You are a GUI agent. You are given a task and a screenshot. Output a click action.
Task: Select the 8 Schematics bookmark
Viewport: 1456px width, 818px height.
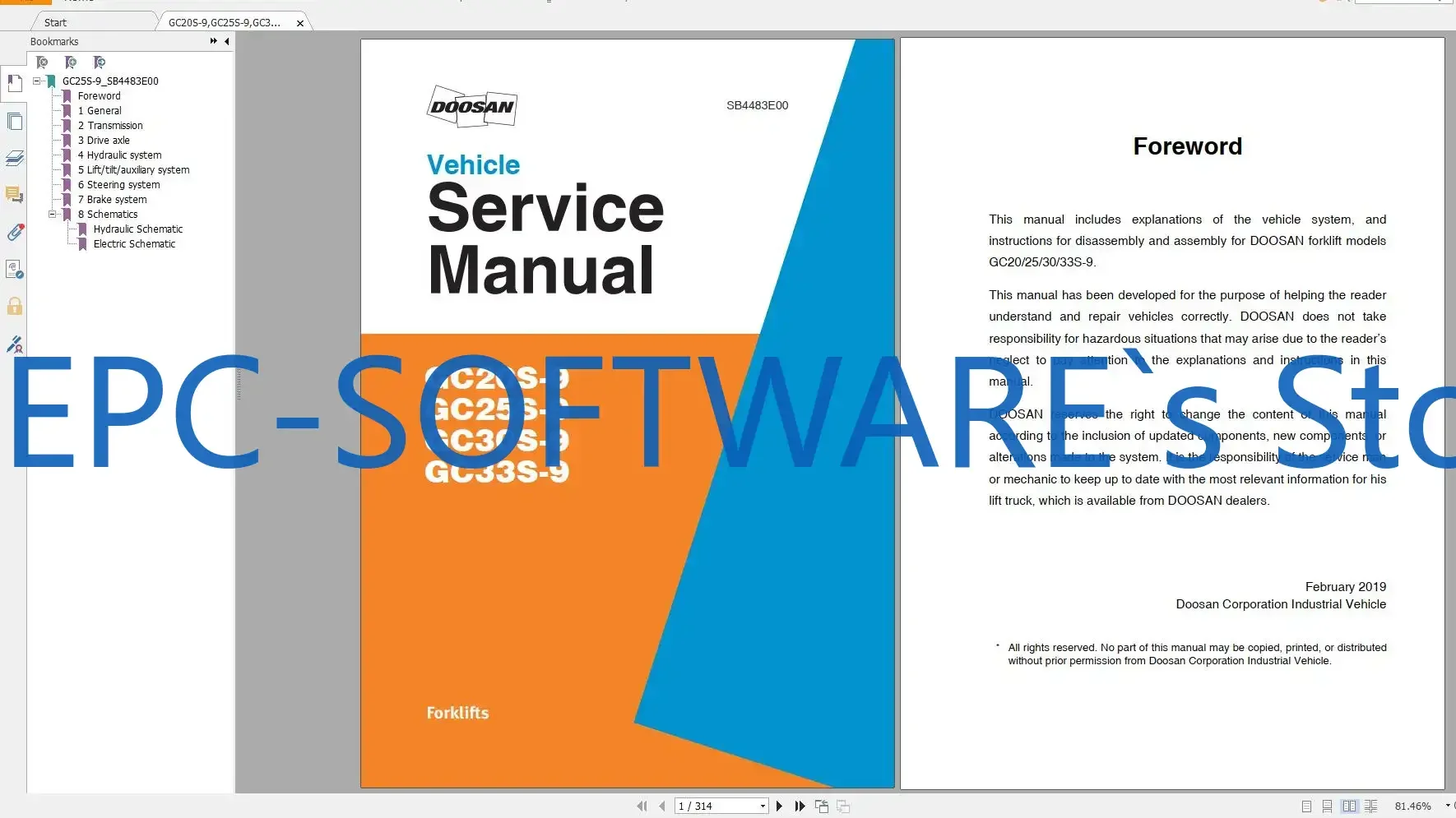(108, 215)
